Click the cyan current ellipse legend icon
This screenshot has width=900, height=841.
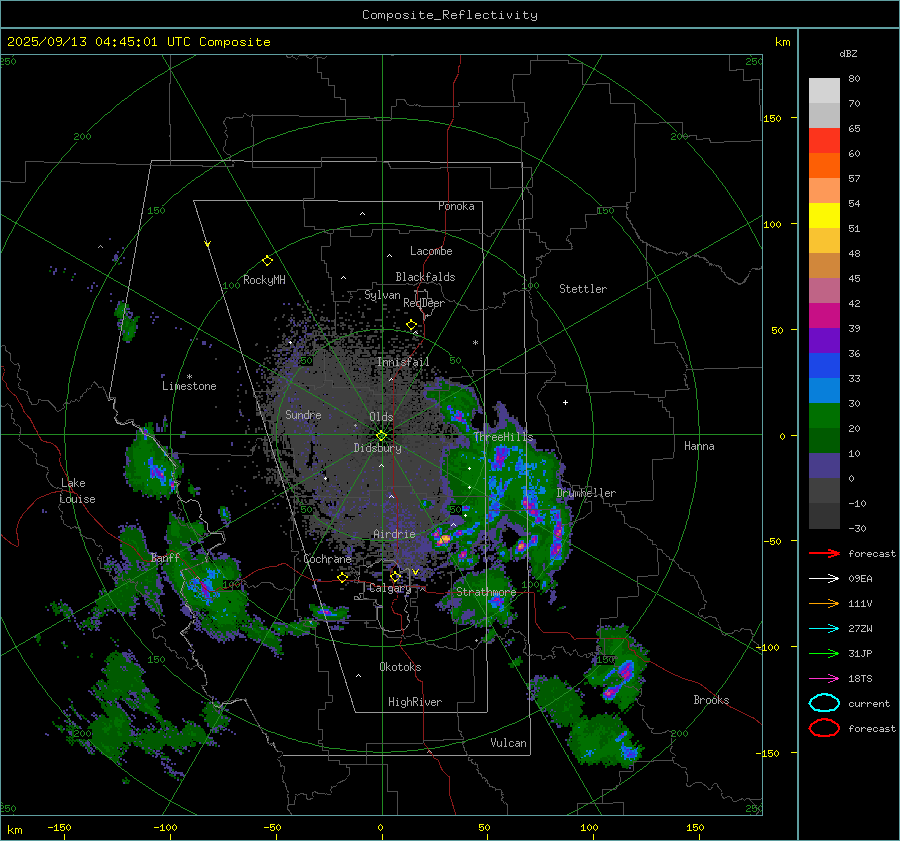824,703
